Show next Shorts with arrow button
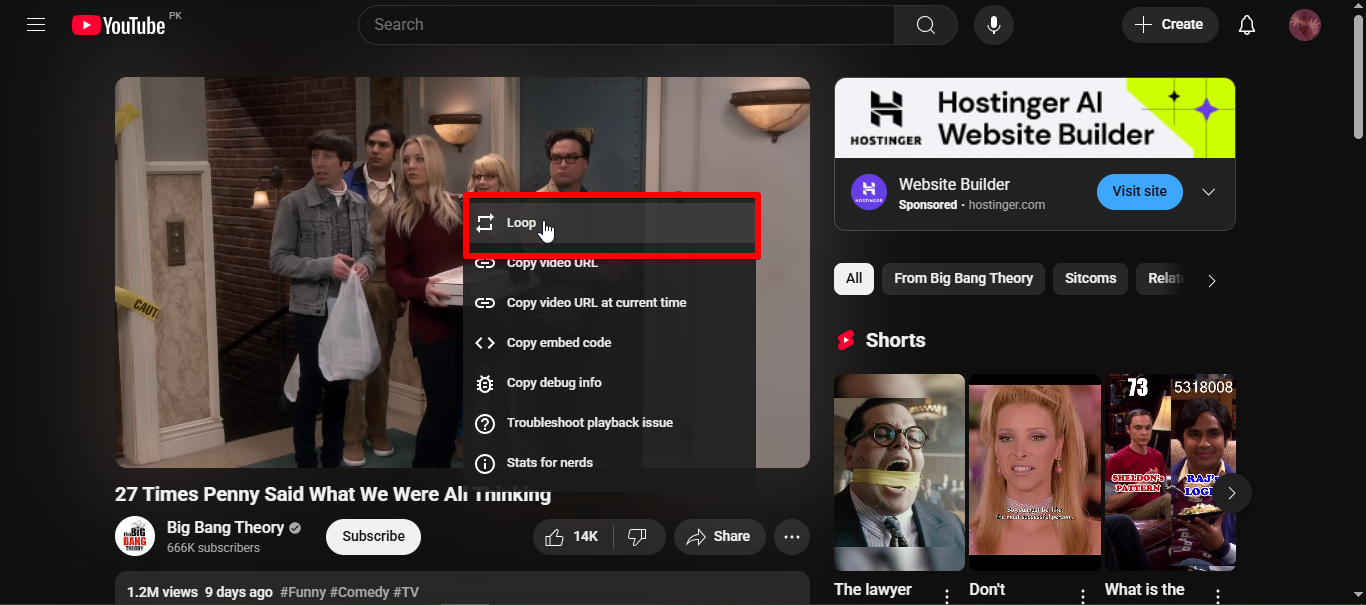The width and height of the screenshot is (1366, 605). tap(1232, 493)
